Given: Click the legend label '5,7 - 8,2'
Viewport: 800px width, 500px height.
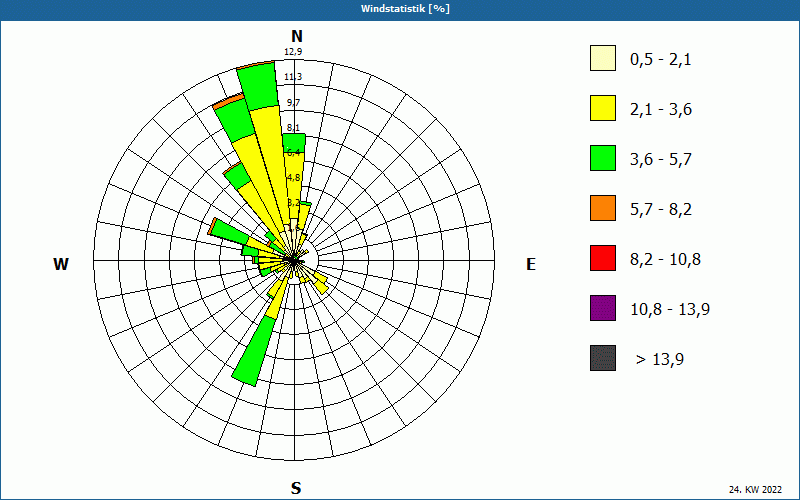Looking at the screenshot, I should (x=661, y=210).
